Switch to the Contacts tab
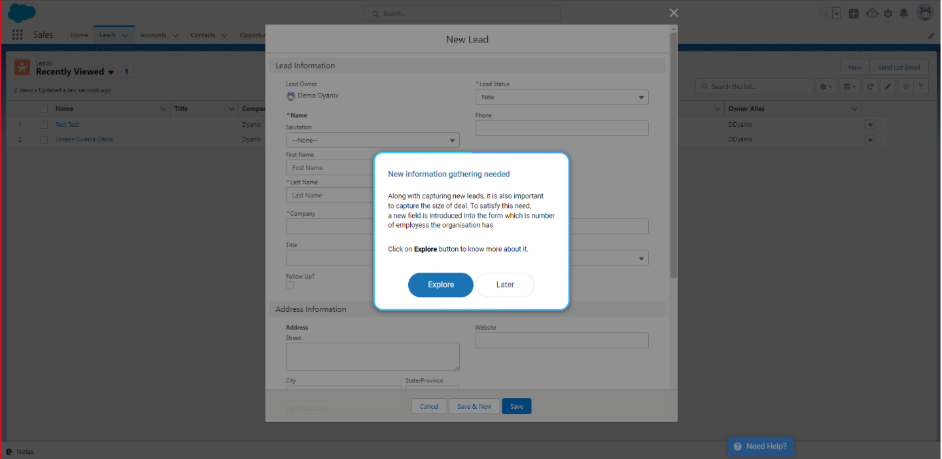 203,35
